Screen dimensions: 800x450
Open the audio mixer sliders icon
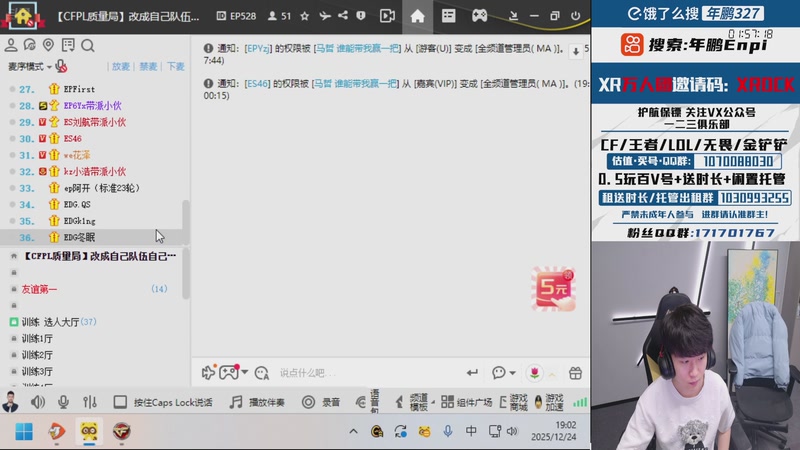(90, 402)
